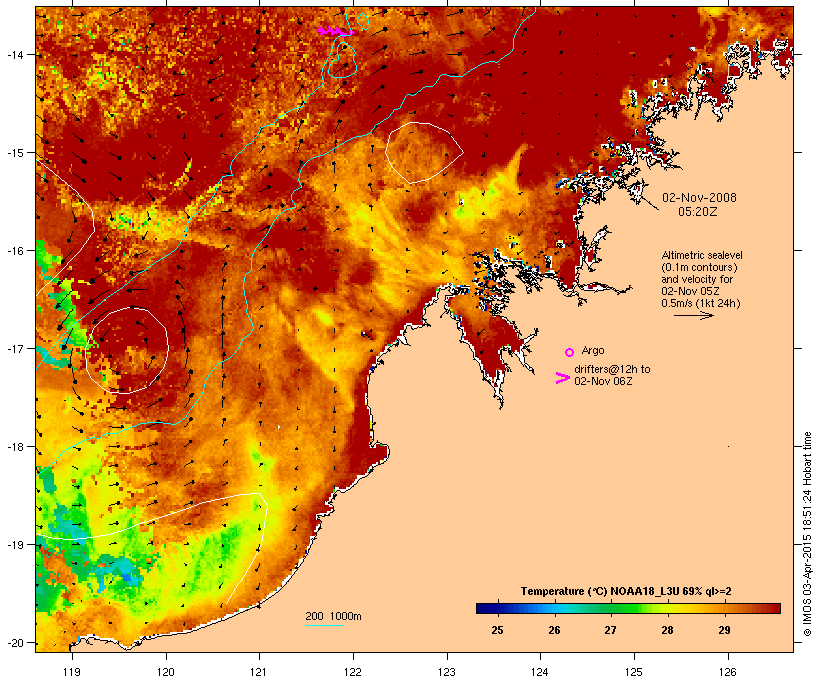The image size is (820, 680).
Task: Click the 120 longitude axis label
Action: click(x=166, y=672)
